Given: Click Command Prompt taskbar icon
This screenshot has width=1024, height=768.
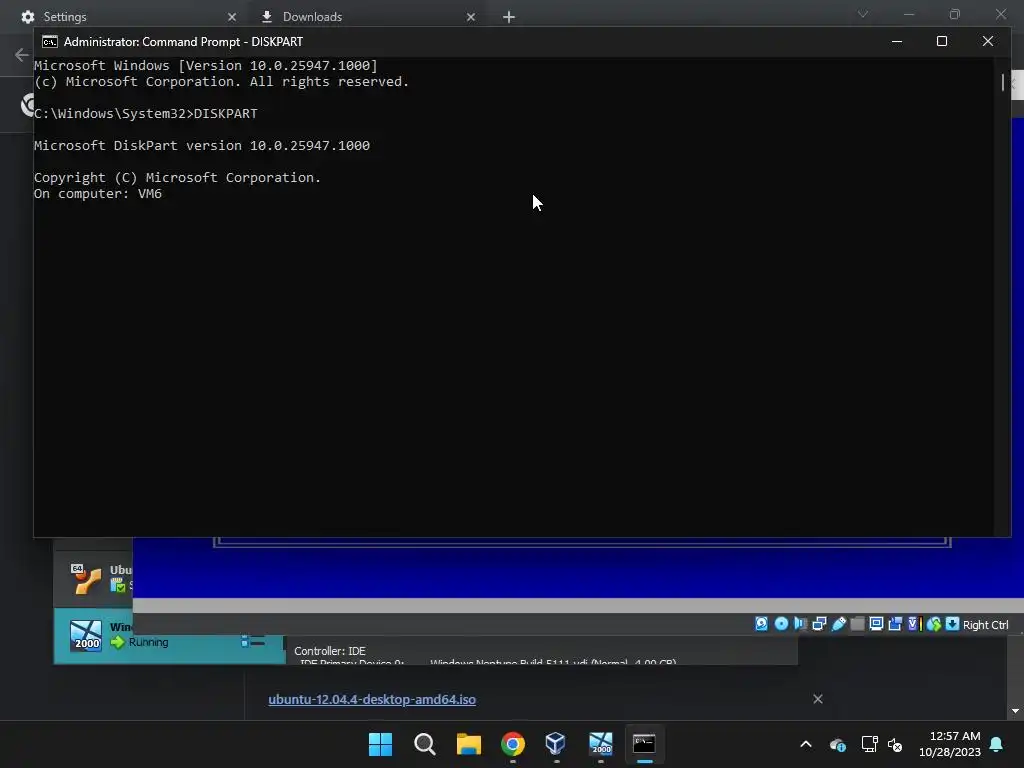Looking at the screenshot, I should click(644, 744).
